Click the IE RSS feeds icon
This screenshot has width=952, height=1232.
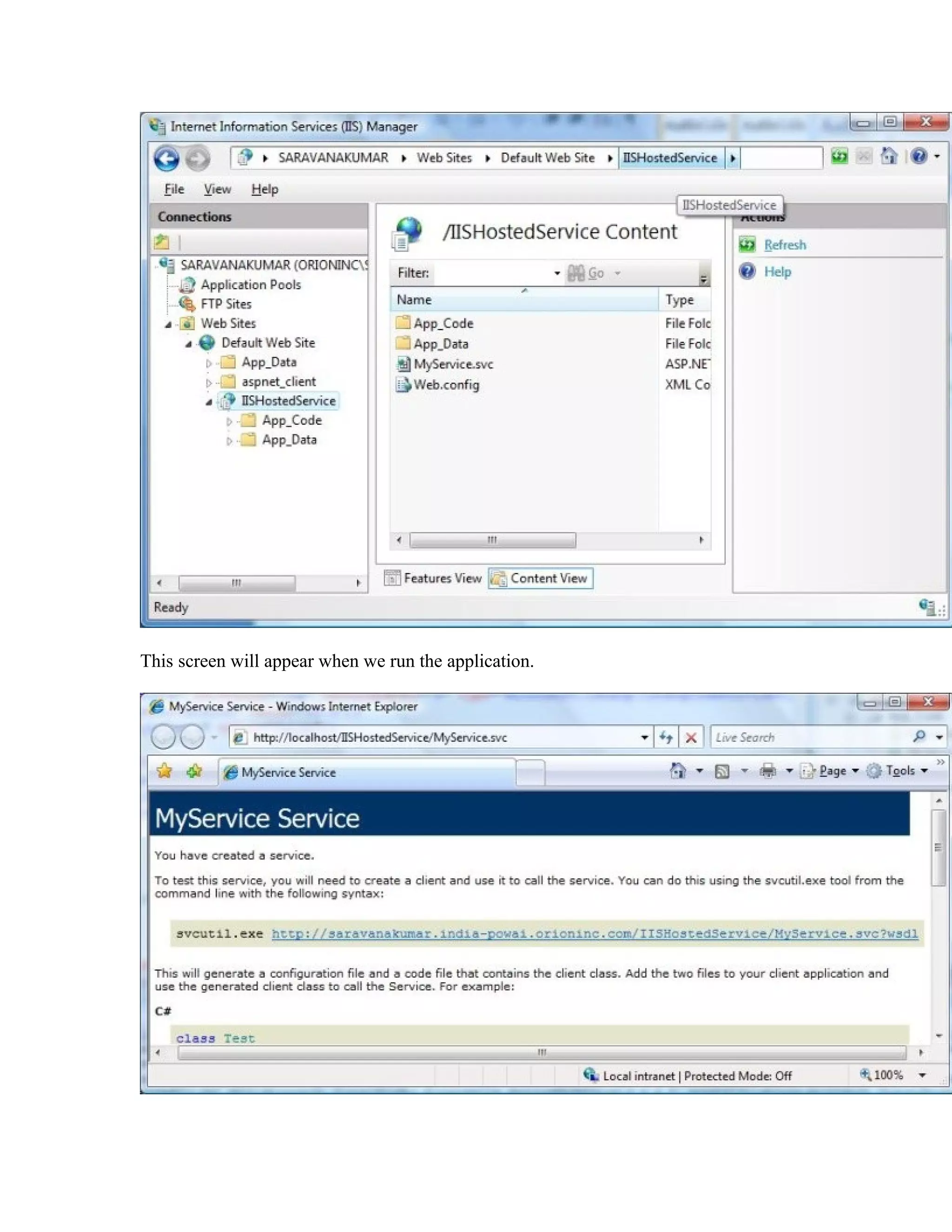pyautogui.click(x=722, y=771)
